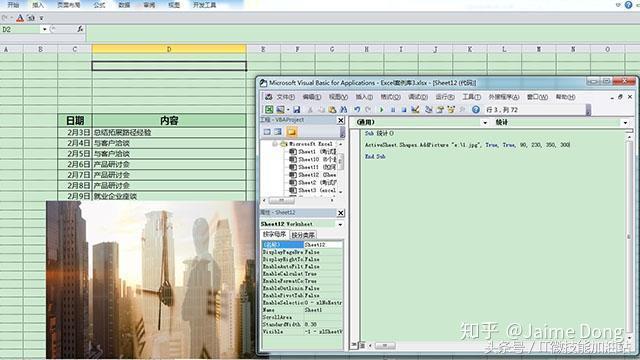Click the Find binoculars icon

pos(343,109)
